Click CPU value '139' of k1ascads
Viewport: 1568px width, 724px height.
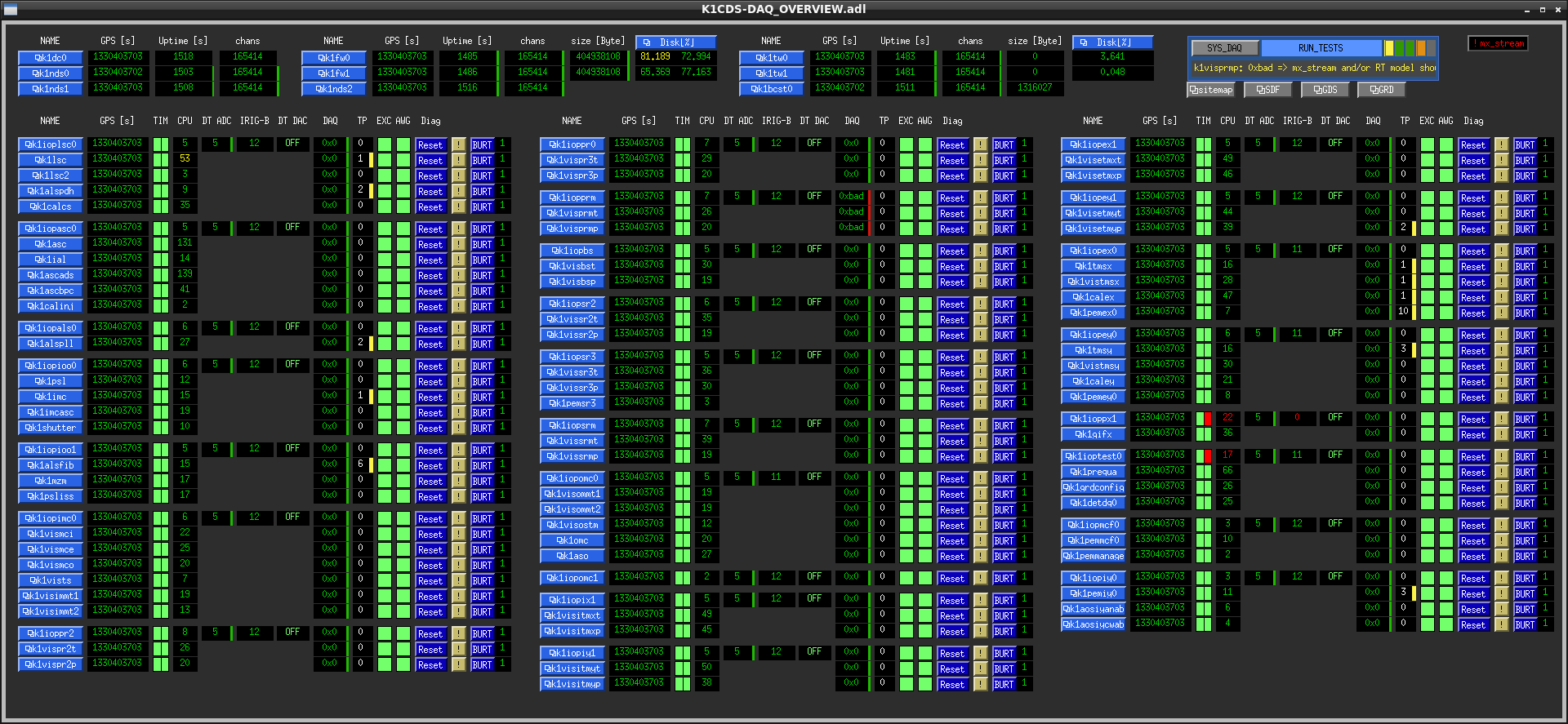(185, 273)
